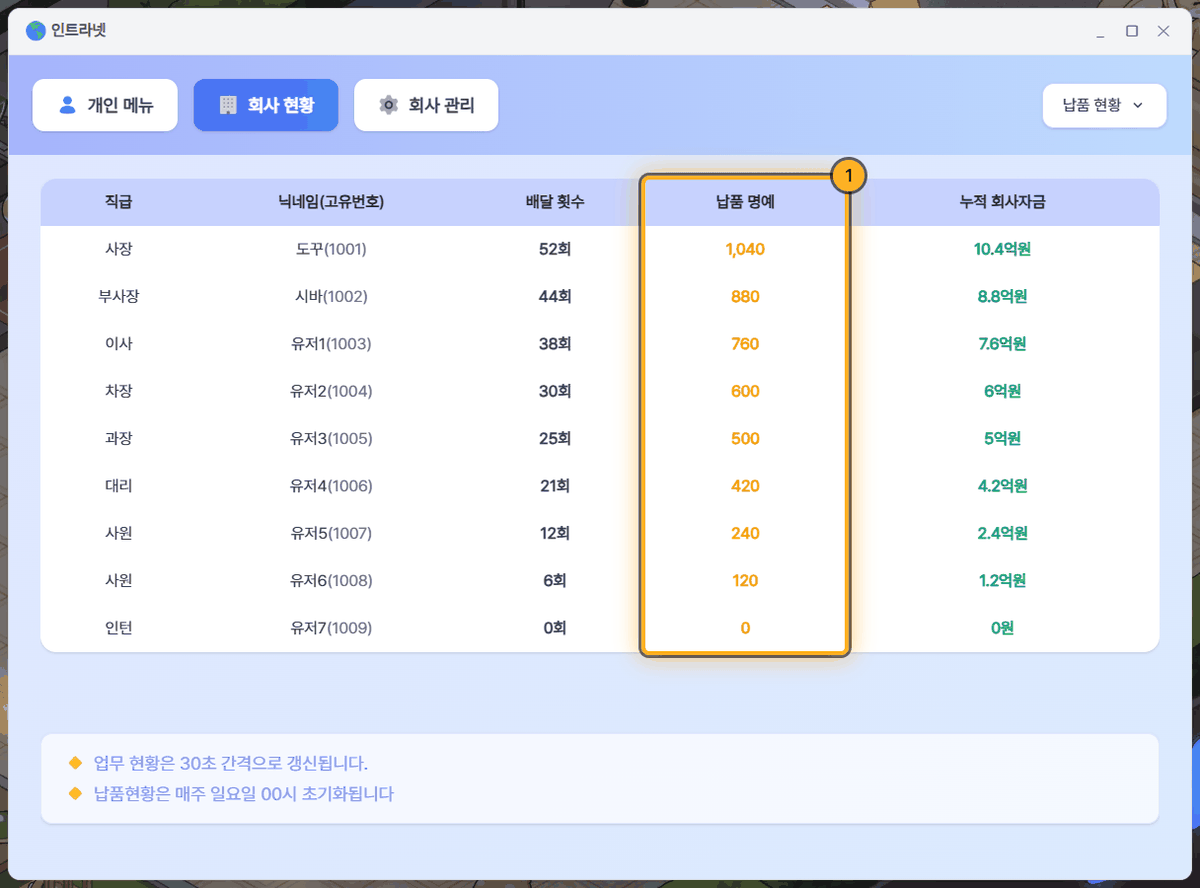The width and height of the screenshot is (1200, 888).
Task: Click the 38회 delivery count
Action: (x=555, y=344)
